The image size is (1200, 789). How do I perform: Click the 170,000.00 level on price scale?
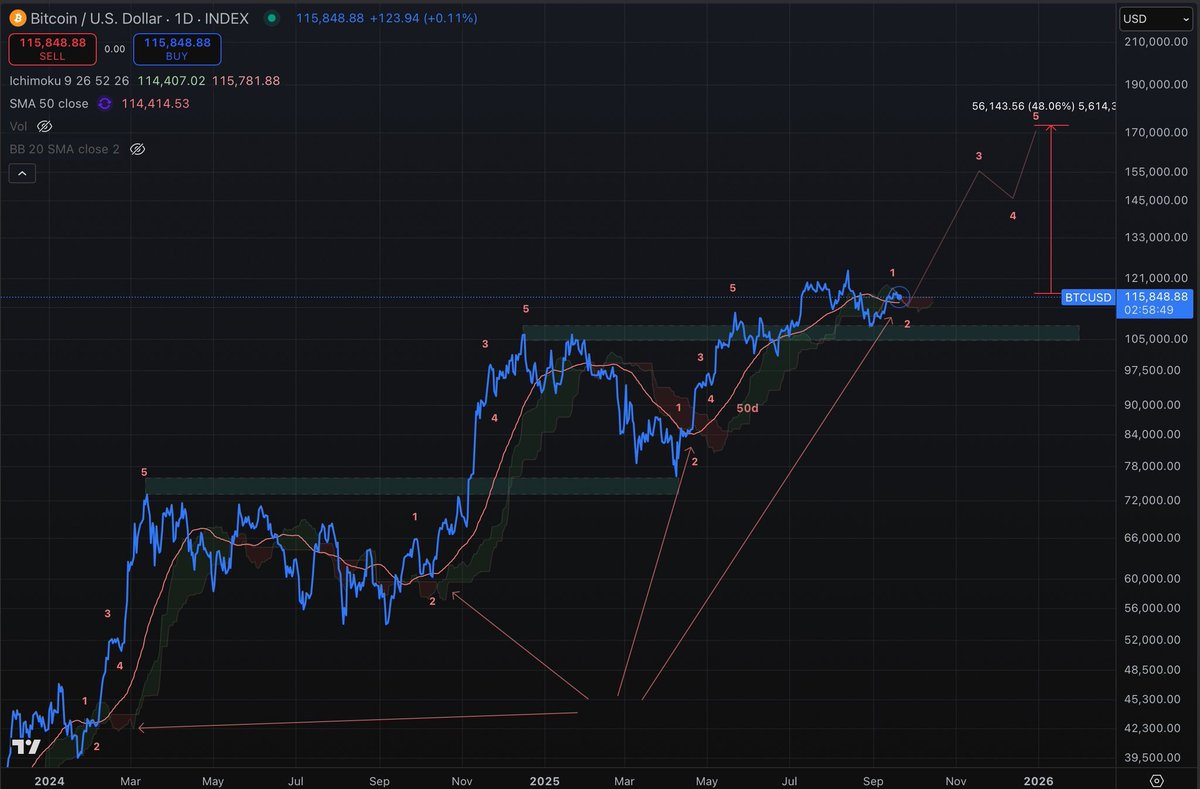click(1152, 132)
